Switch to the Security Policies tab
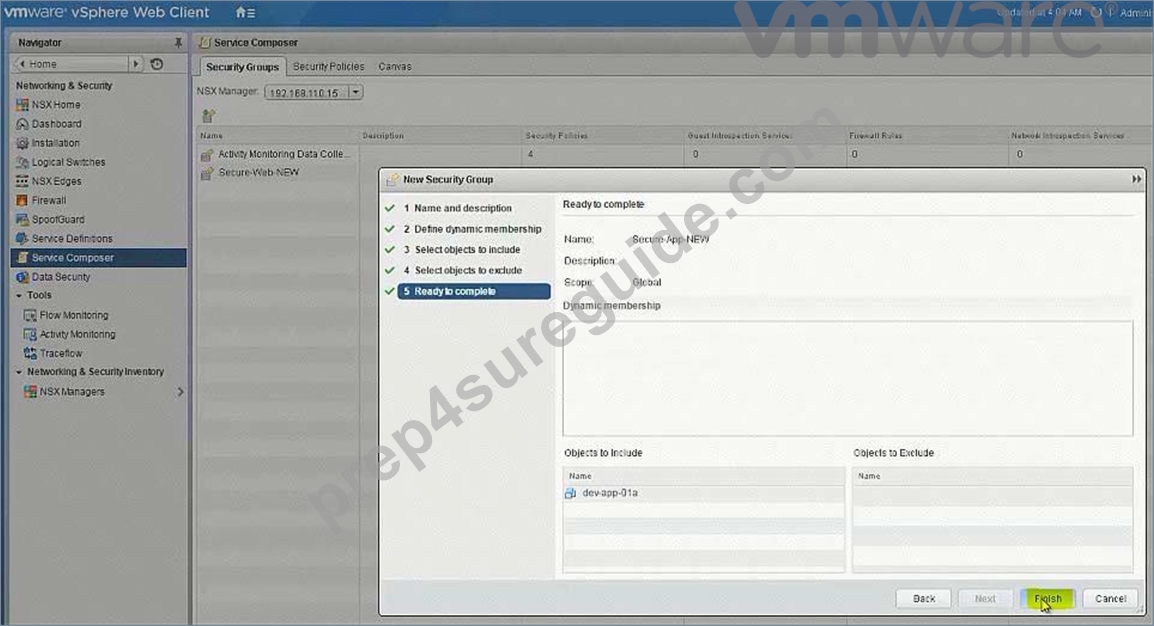Viewport: 1154px width, 626px height. [328, 66]
